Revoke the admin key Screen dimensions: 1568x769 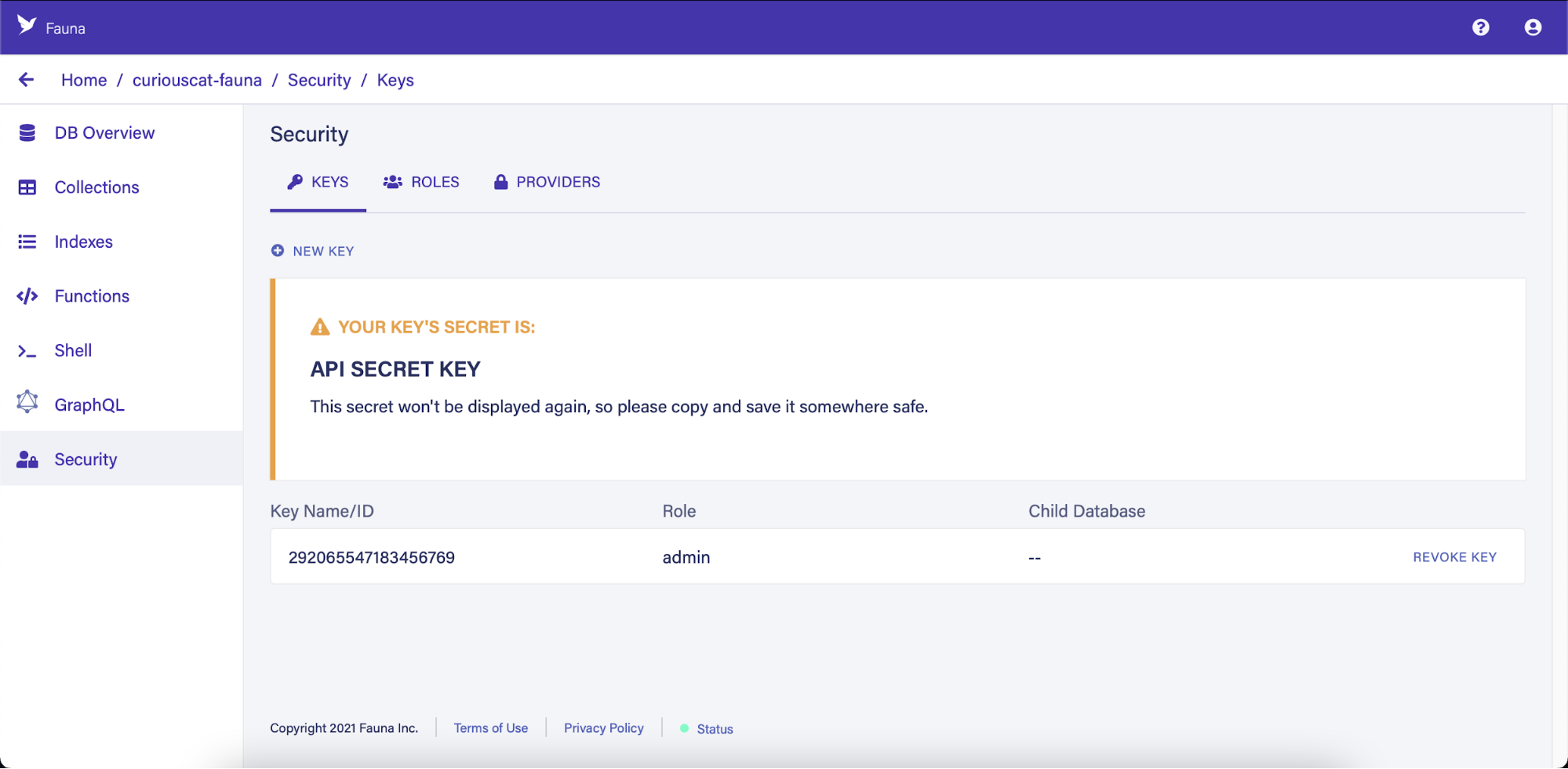1454,557
